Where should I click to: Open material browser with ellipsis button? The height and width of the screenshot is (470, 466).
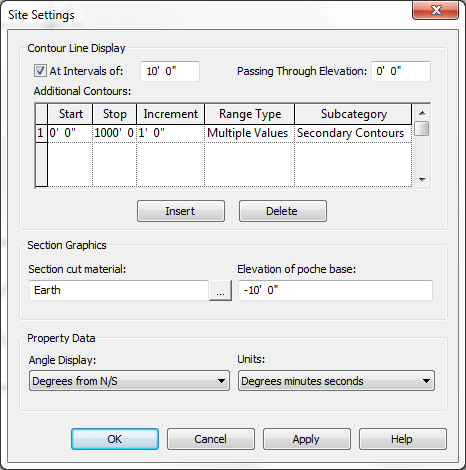pos(220,291)
